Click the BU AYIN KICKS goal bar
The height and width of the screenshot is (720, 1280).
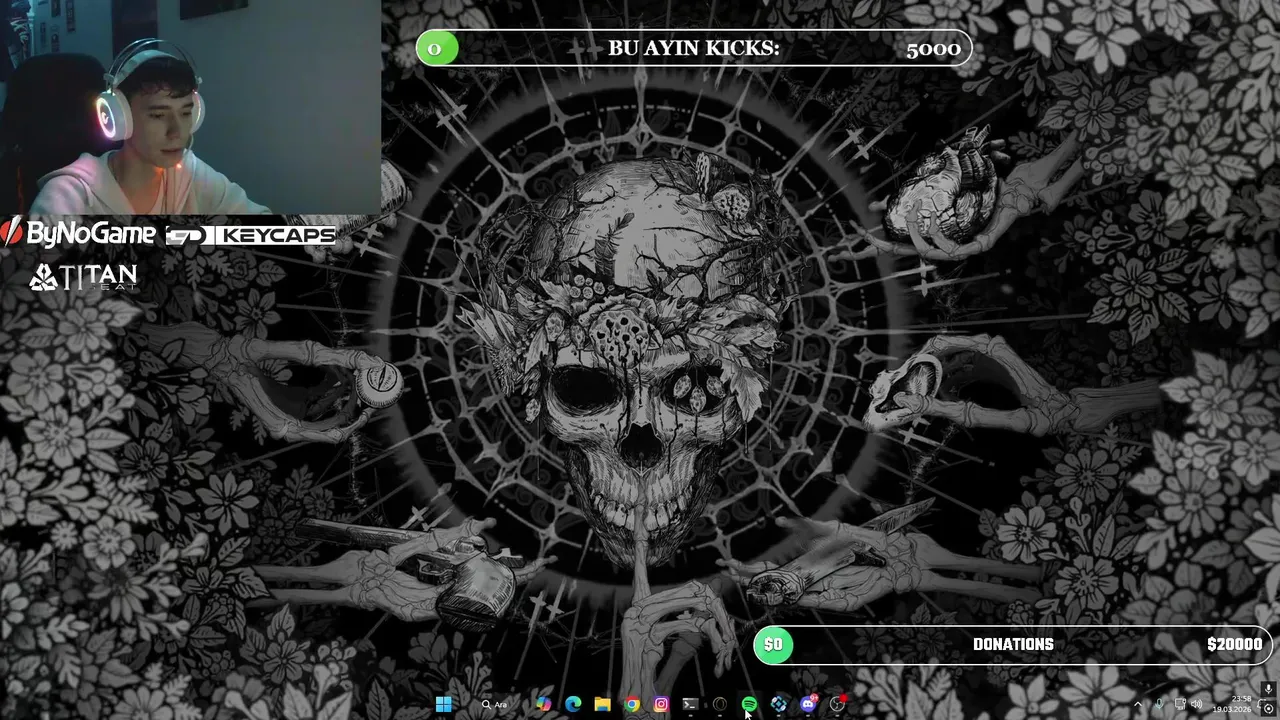tap(694, 48)
